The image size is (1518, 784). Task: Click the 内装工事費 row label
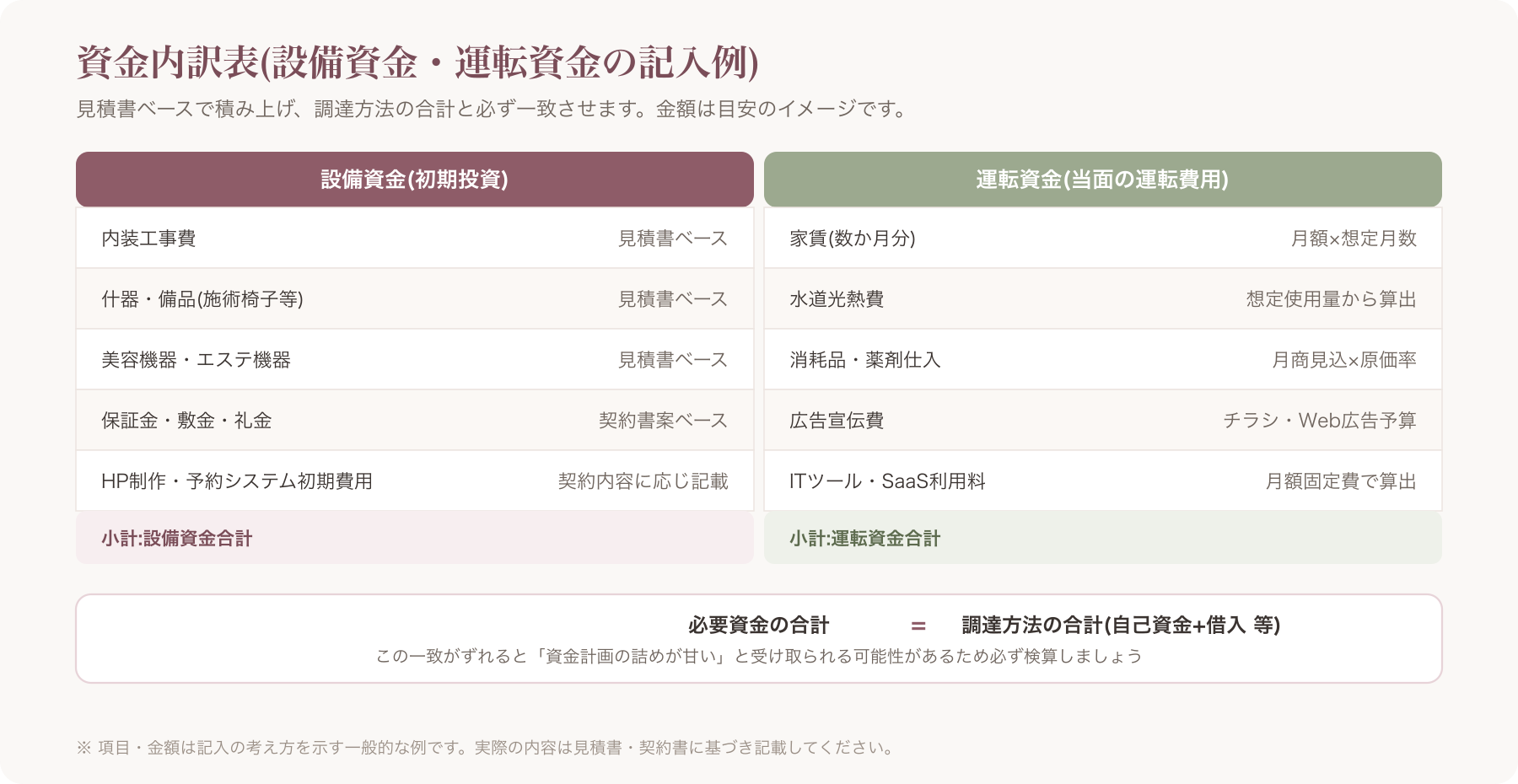(x=148, y=239)
